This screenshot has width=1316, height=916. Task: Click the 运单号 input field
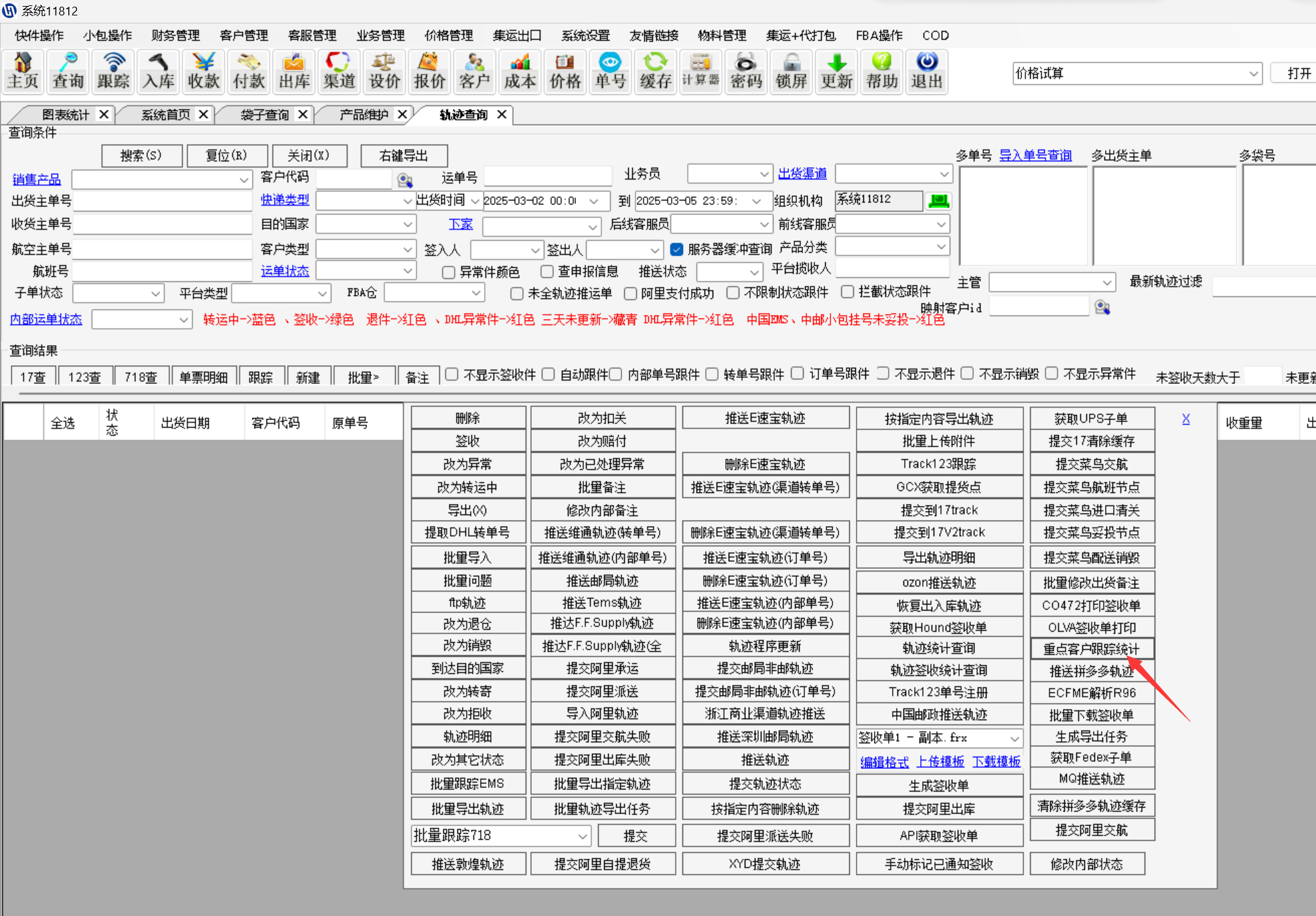pos(547,177)
